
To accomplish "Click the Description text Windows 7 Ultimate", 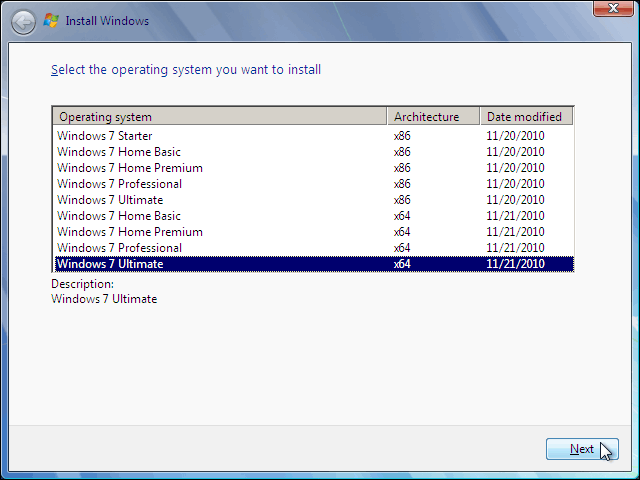I will 104,299.
